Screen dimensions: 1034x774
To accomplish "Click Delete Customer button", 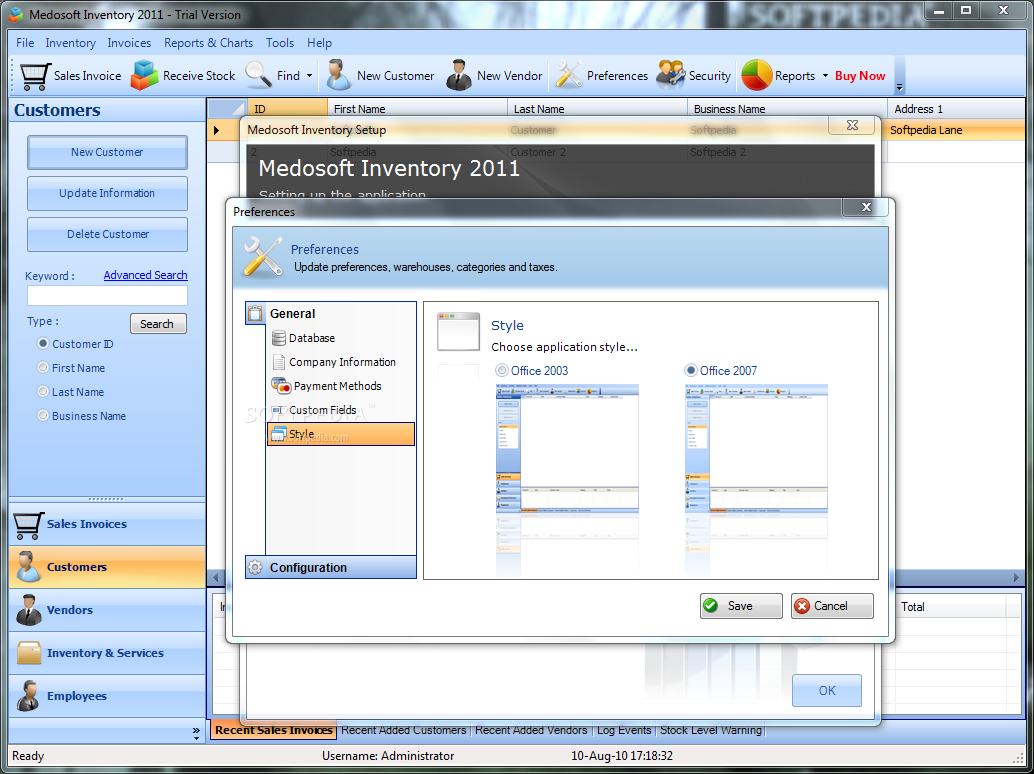I will coord(107,234).
